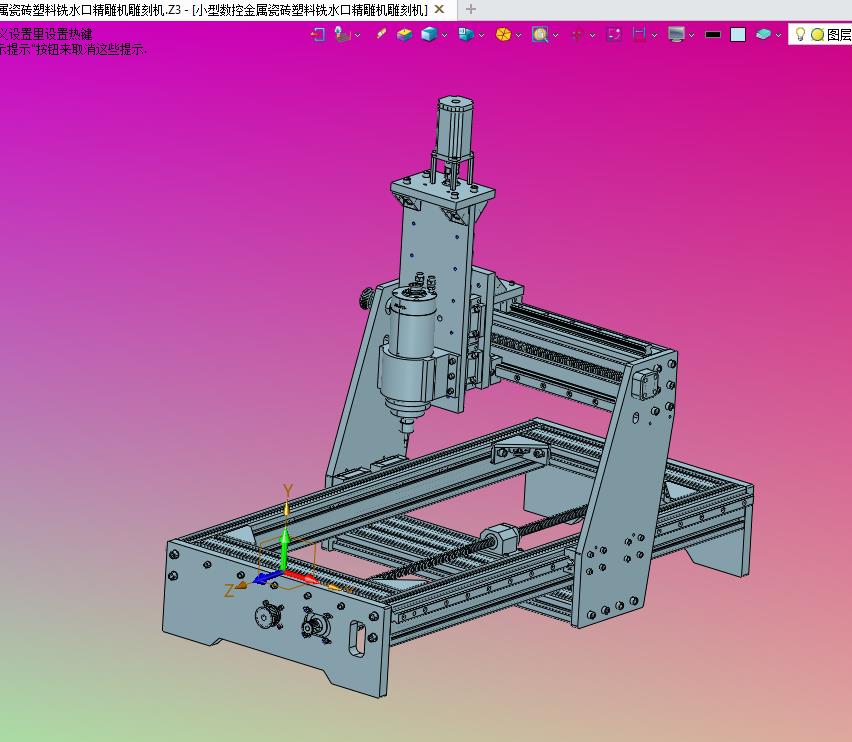The height and width of the screenshot is (742, 852).
Task: Toggle the light bulb visibility icon
Action: click(800, 34)
